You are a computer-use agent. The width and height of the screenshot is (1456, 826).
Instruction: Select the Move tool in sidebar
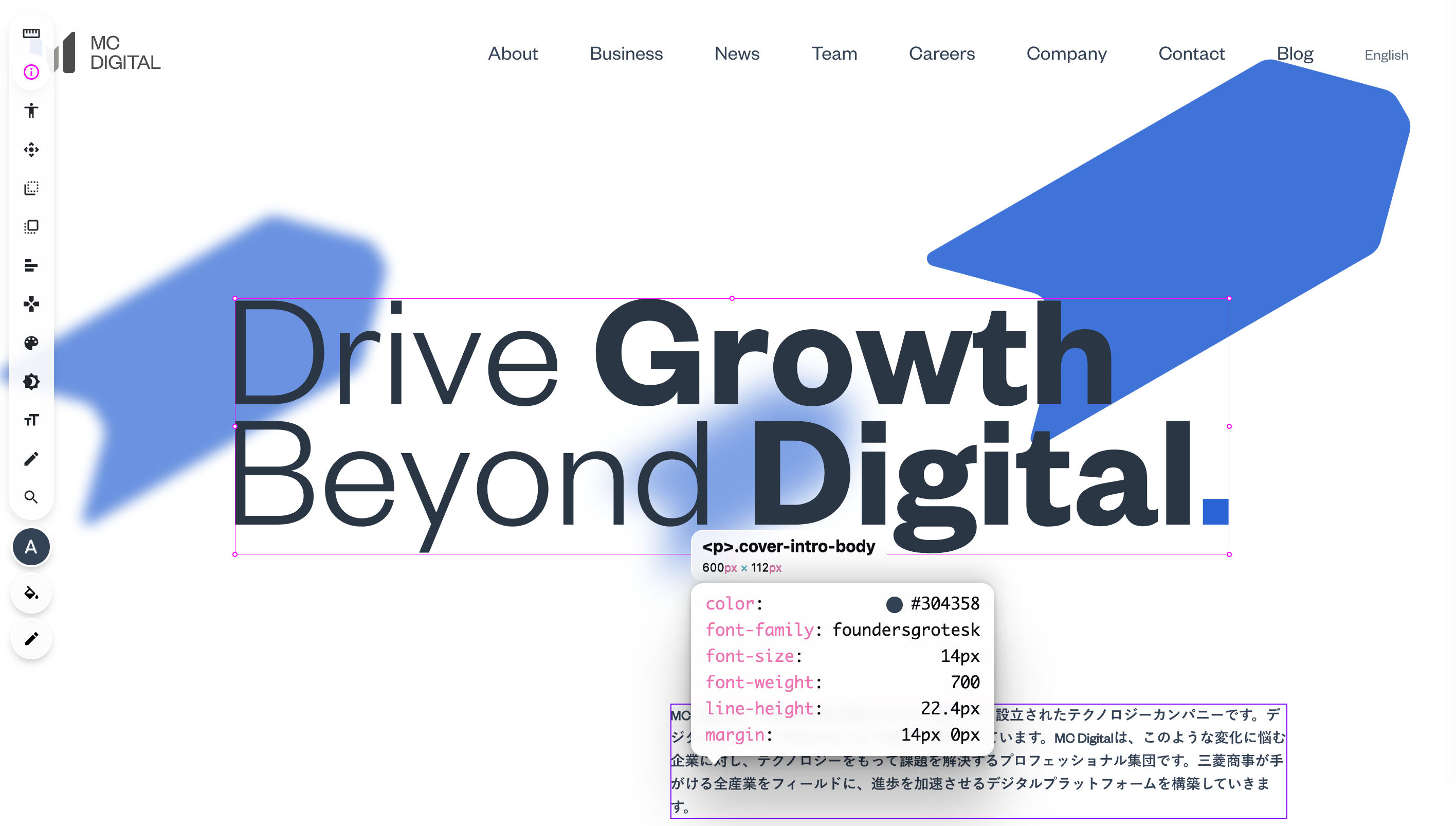(32, 148)
